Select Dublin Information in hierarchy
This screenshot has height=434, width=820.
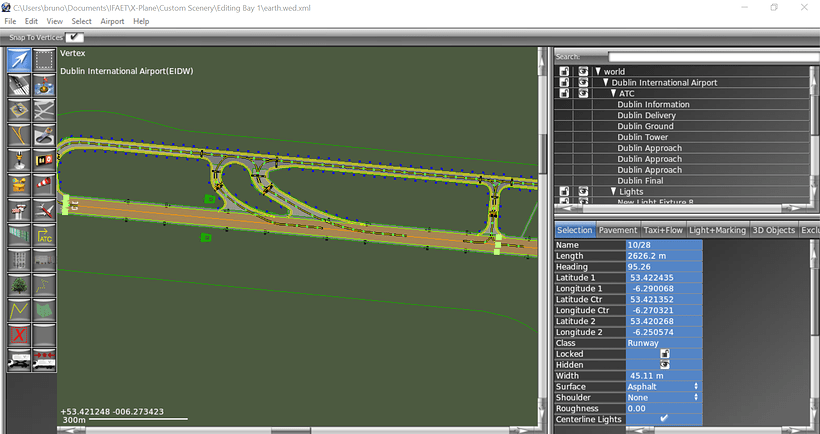tap(653, 104)
